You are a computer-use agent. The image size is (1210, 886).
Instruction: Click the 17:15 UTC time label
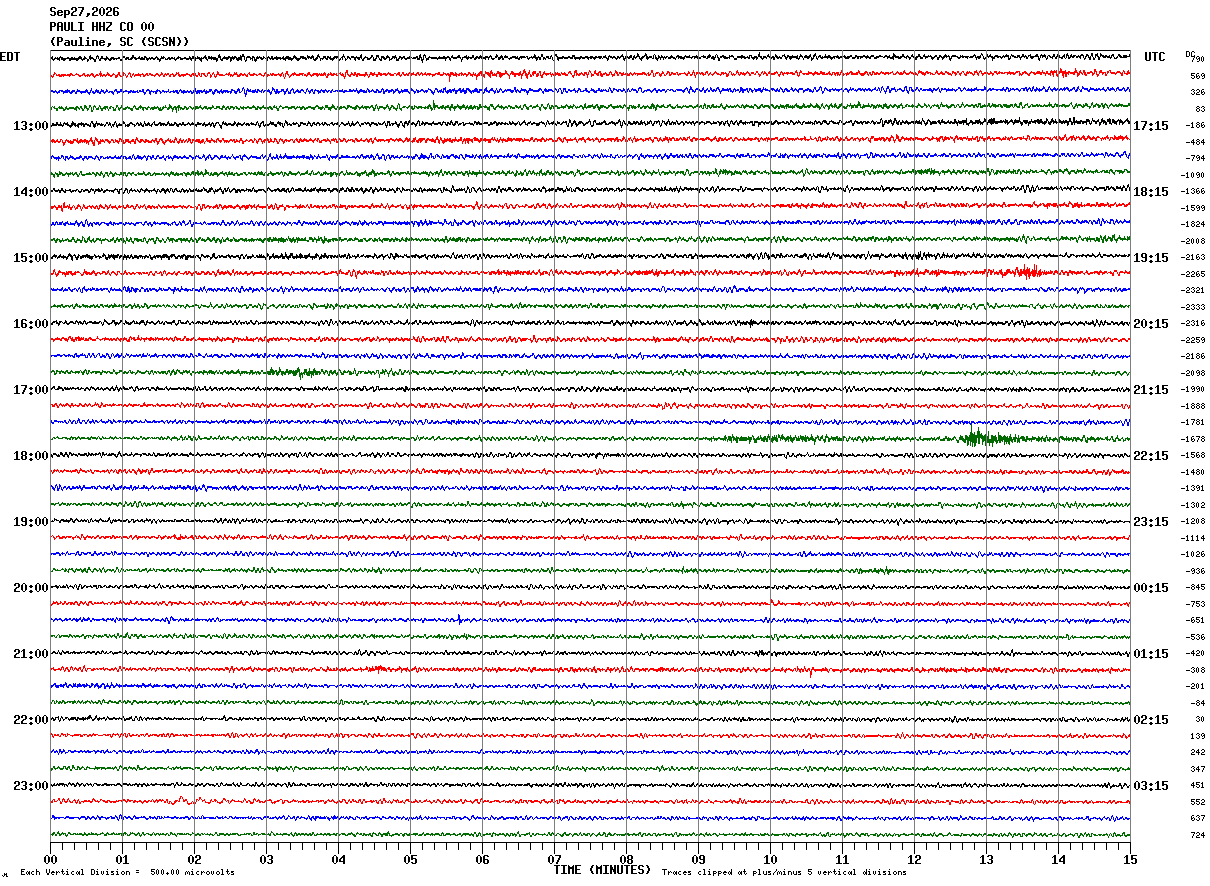[1151, 126]
